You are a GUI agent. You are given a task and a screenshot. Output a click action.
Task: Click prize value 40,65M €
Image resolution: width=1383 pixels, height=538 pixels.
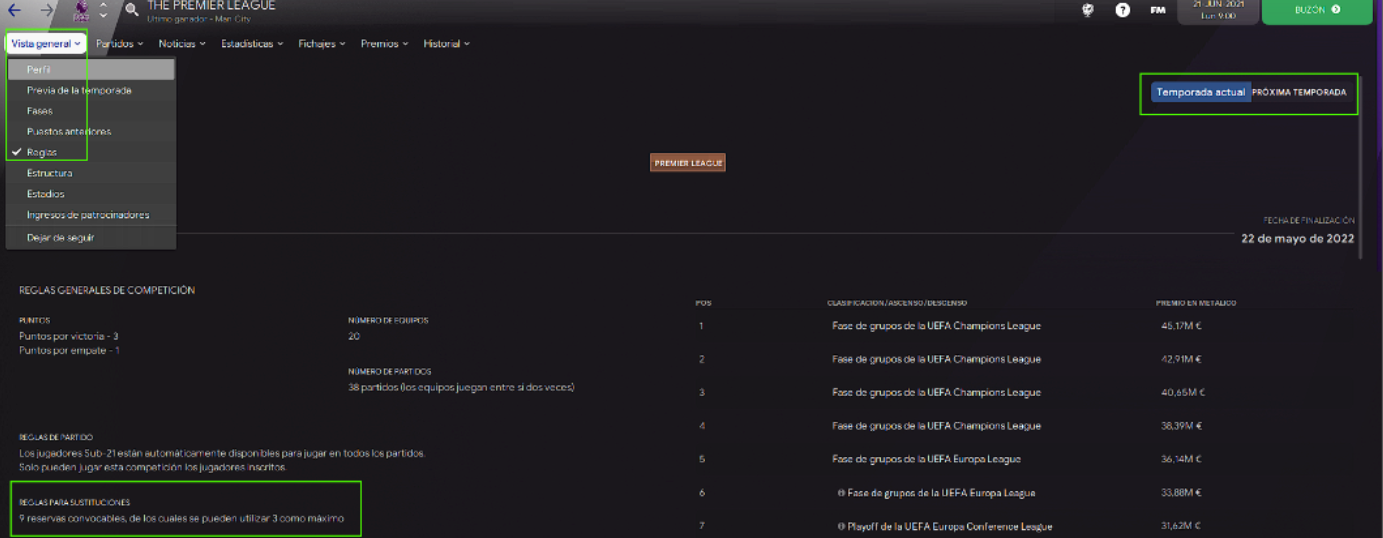tap(1183, 392)
